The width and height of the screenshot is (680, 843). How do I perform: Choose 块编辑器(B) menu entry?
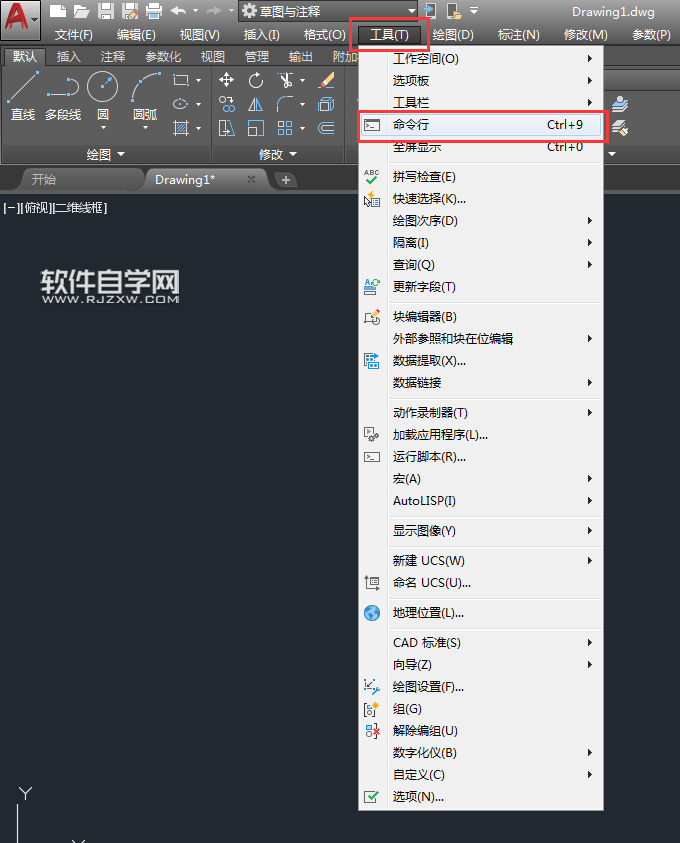[x=481, y=317]
